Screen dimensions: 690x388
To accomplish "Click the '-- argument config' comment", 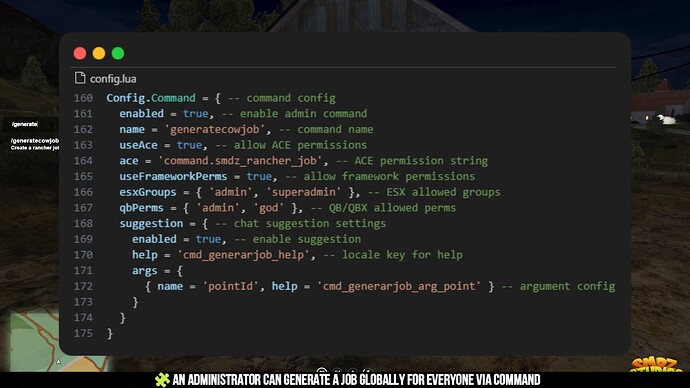I will coord(558,286).
